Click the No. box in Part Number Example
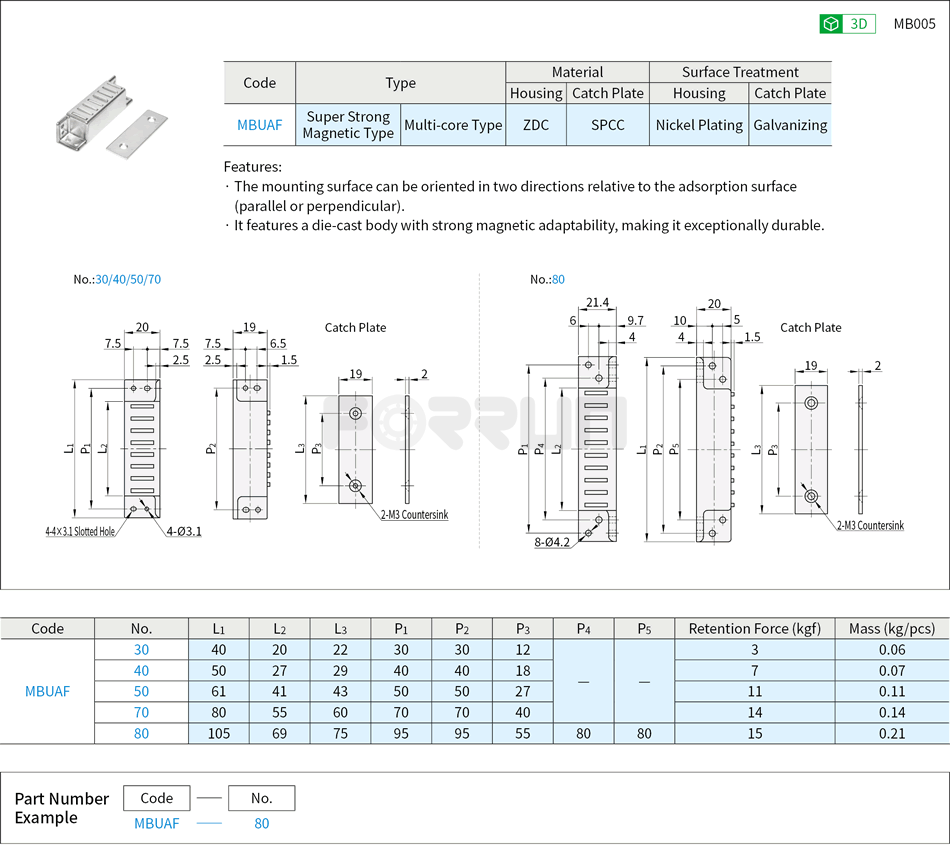This screenshot has width=950, height=846. pyautogui.click(x=261, y=798)
